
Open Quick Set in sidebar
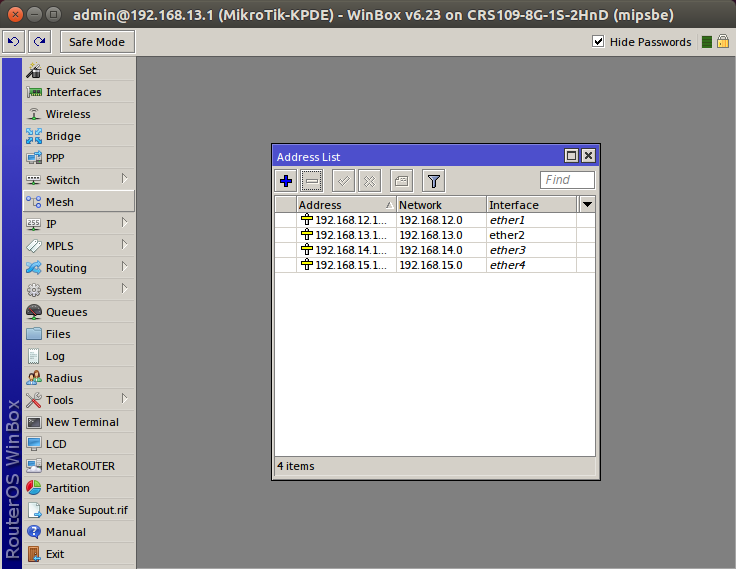click(79, 70)
